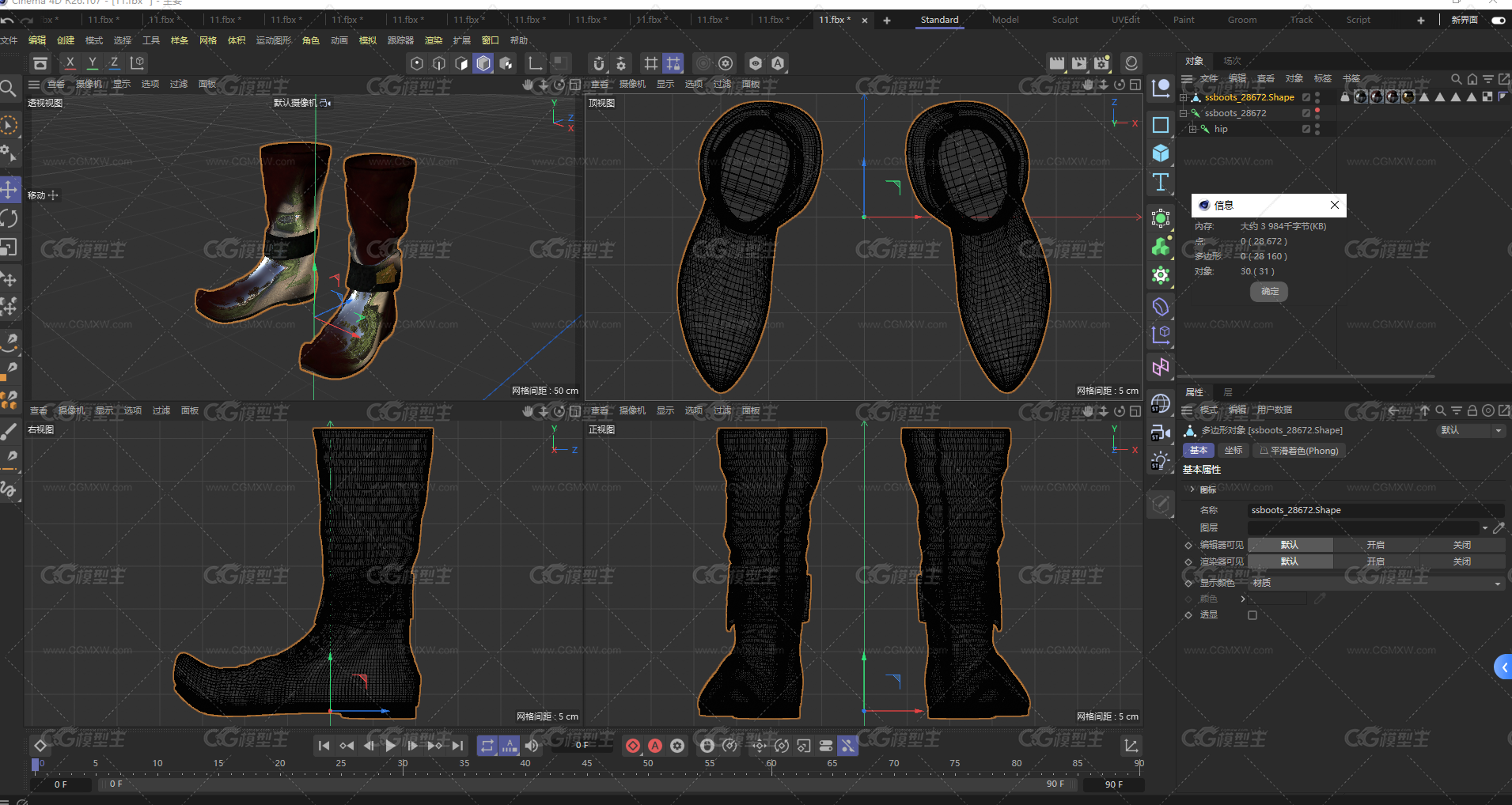Select the Rotate tool in left toolbar

(9, 218)
